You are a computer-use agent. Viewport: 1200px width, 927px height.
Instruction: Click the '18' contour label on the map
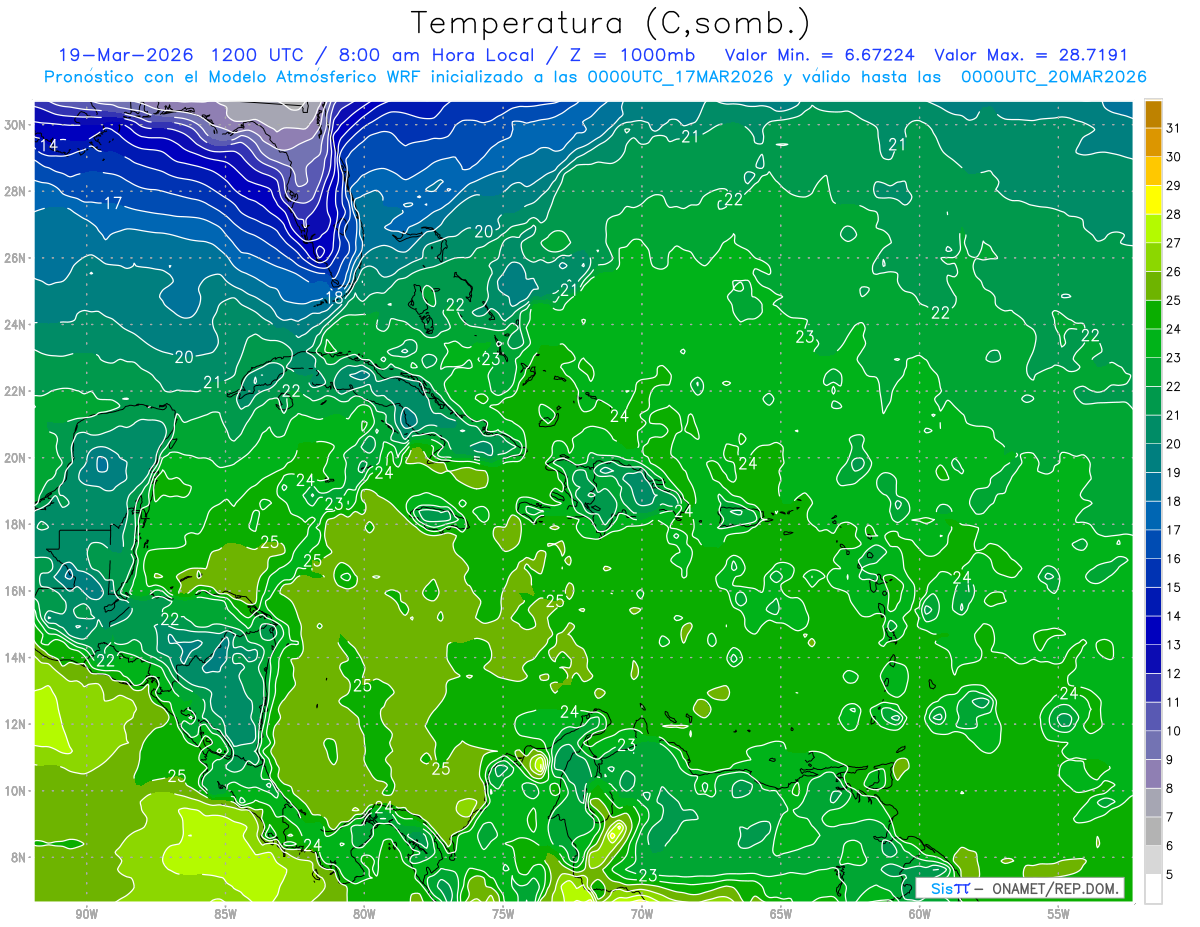point(334,297)
